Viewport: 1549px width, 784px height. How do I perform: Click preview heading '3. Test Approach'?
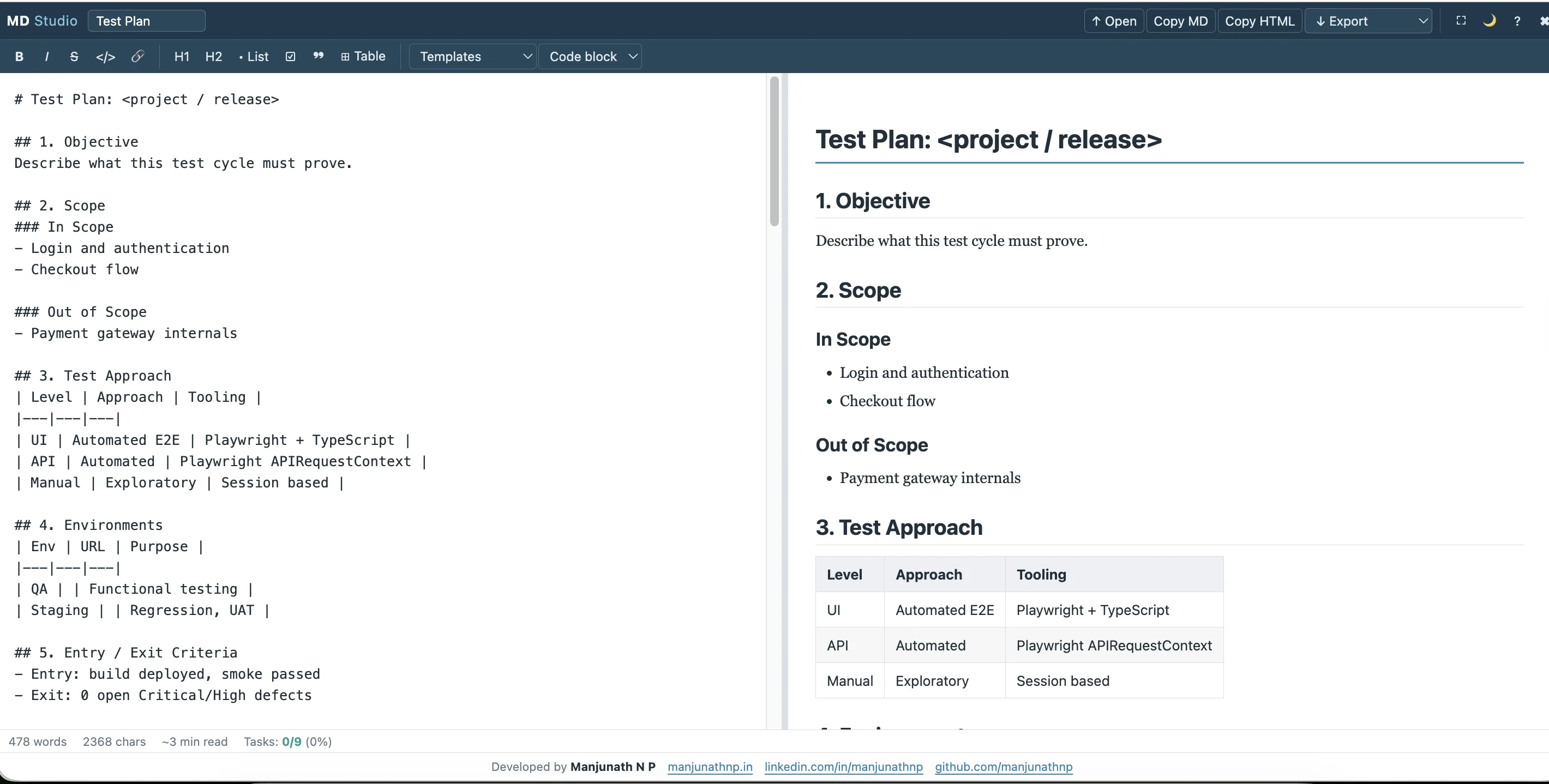coord(899,527)
